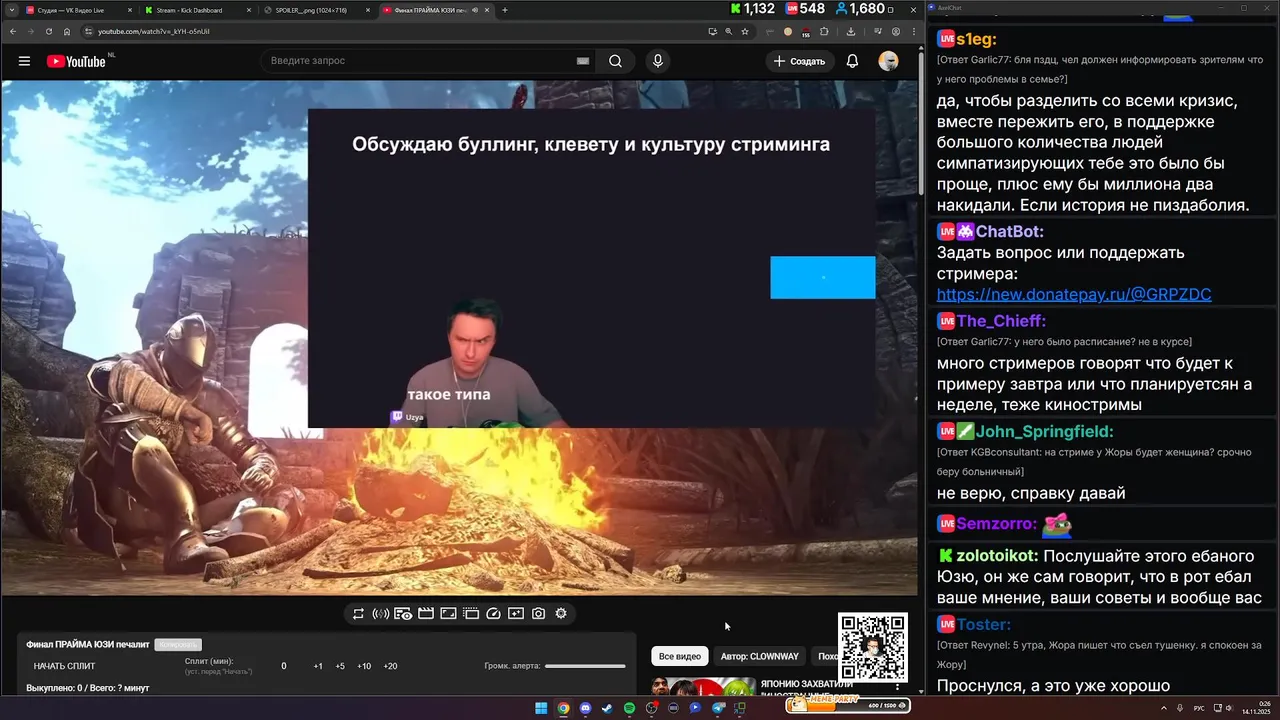Add +10 minutes to the split

(364, 666)
